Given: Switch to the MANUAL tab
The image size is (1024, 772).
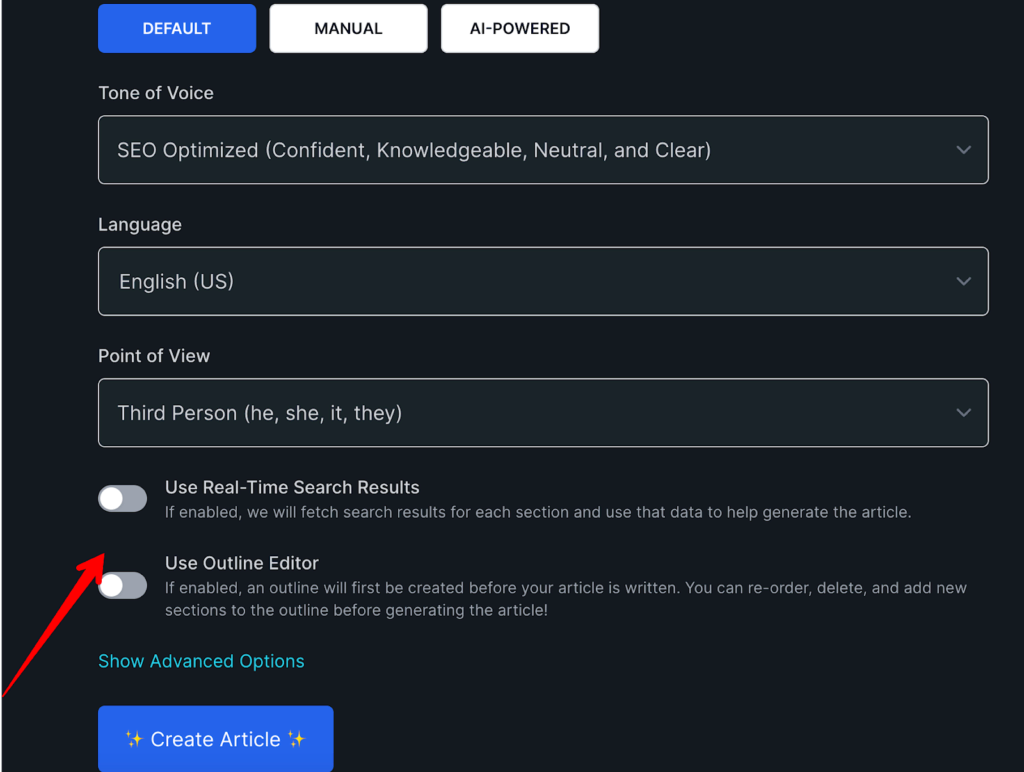Looking at the screenshot, I should point(348,28).
